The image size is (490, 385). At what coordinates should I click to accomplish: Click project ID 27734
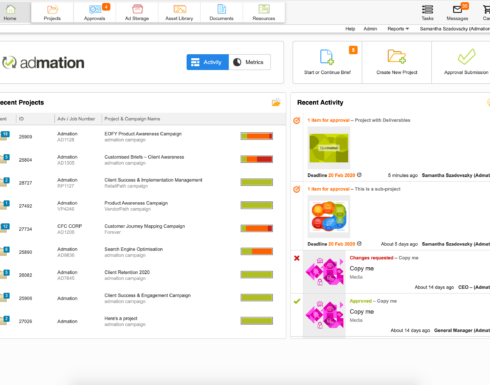tap(25, 229)
